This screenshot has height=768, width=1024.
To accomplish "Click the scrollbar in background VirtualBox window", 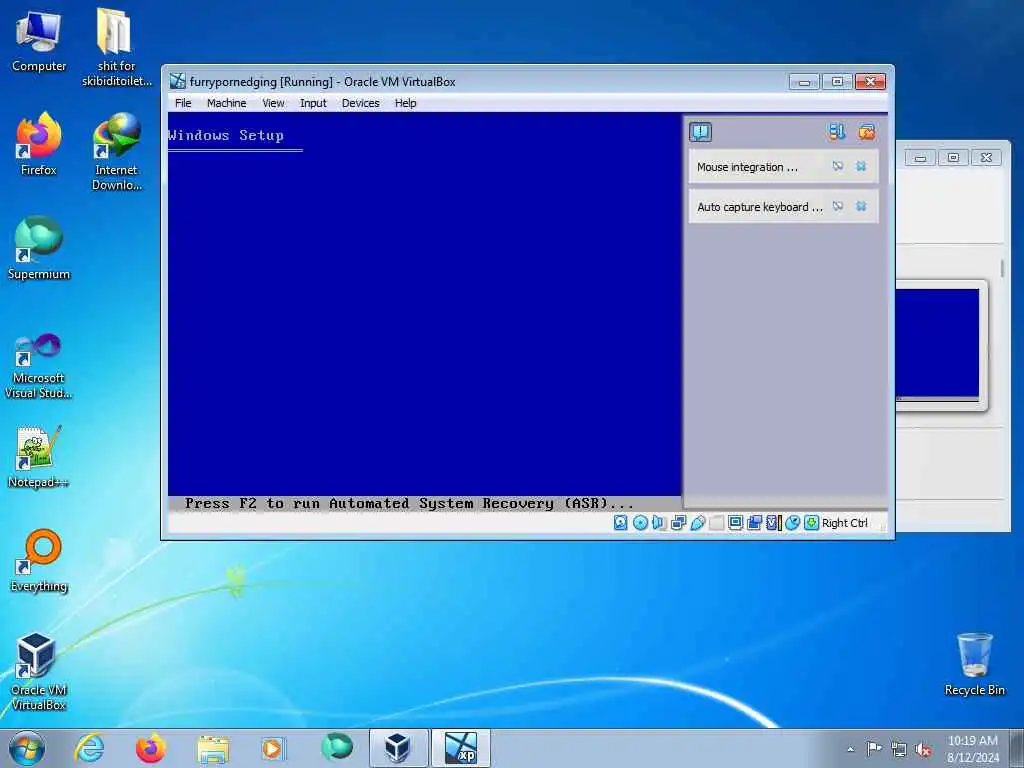I will pyautogui.click(x=1002, y=268).
